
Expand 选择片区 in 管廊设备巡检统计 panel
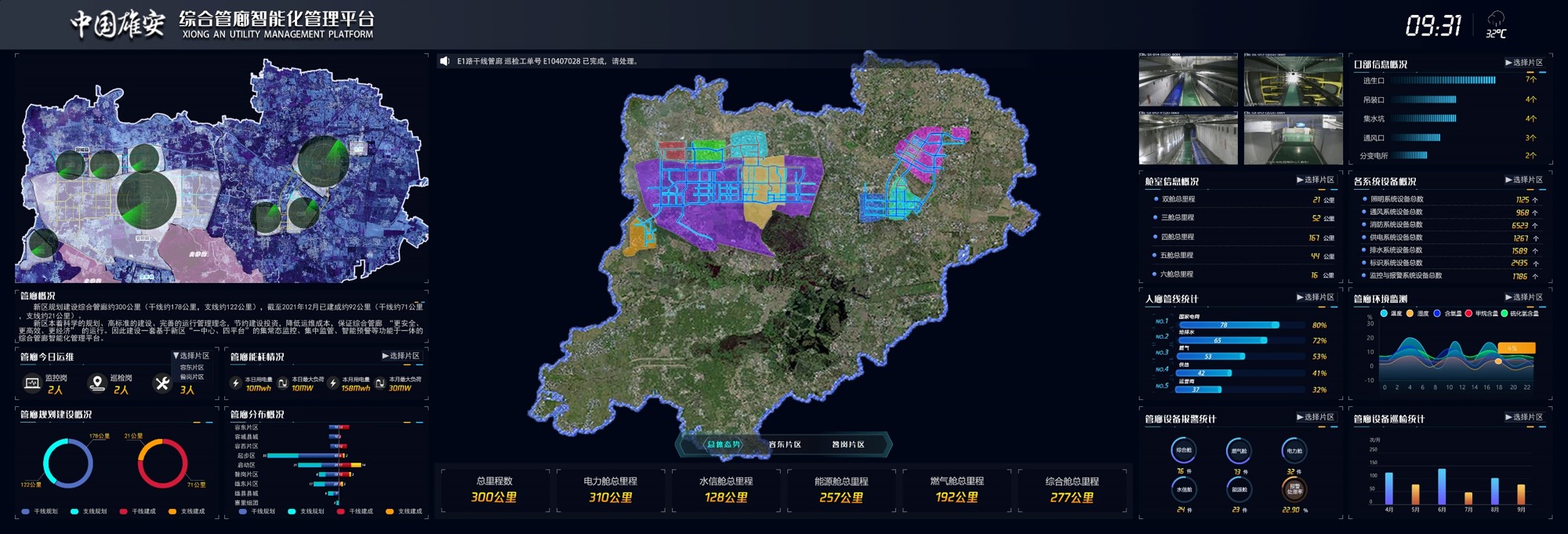pos(1523,417)
